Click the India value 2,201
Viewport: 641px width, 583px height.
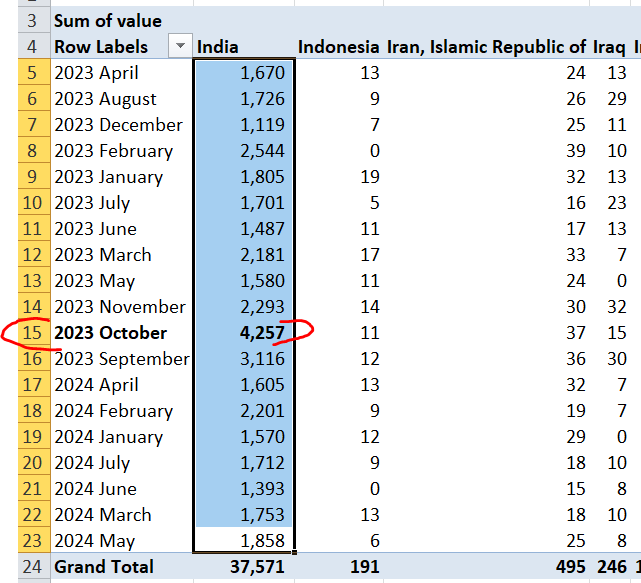(x=262, y=411)
